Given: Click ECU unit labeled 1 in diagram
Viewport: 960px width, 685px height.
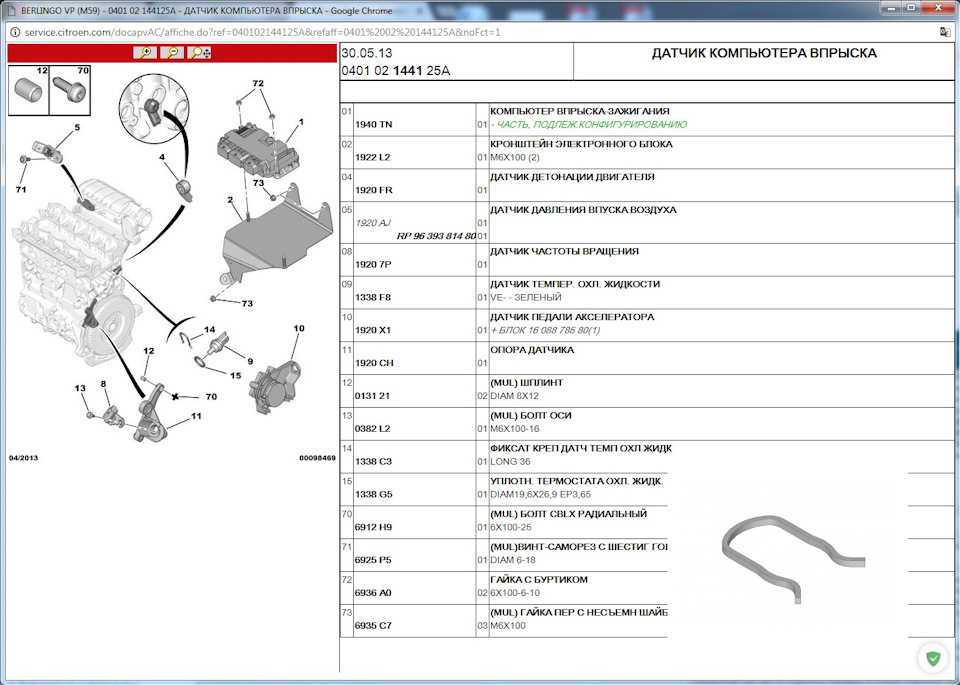Looking at the screenshot, I should coord(258,151).
